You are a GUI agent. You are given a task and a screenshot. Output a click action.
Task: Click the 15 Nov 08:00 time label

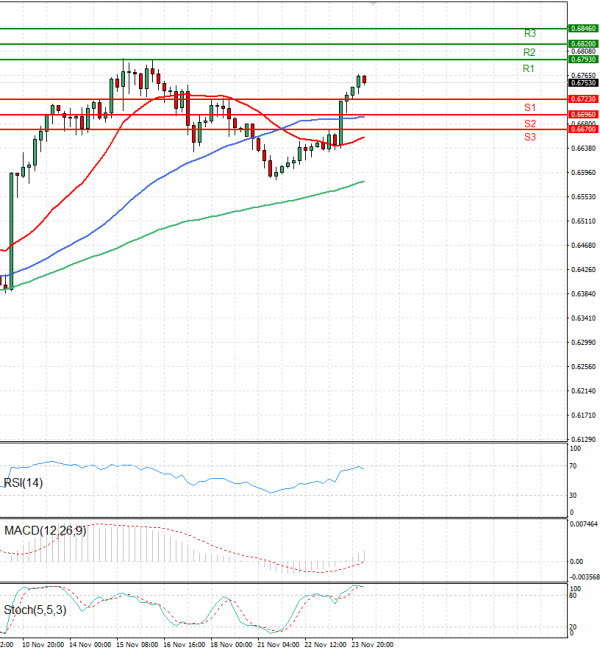pos(137,645)
